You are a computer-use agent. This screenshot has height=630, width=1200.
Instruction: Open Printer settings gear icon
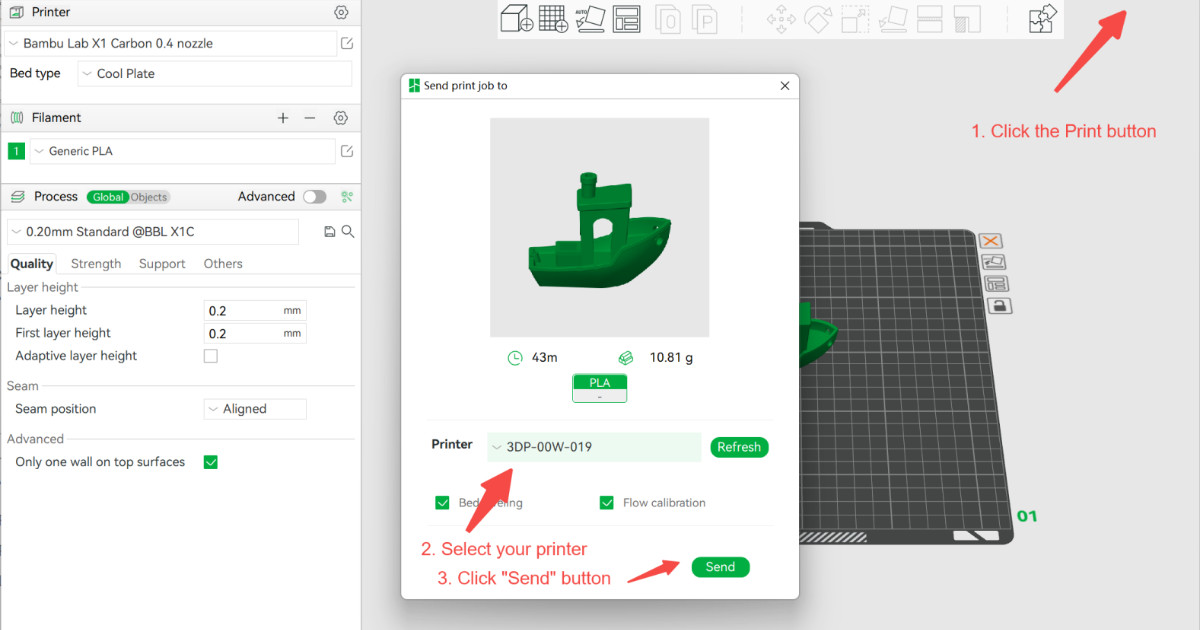pos(341,12)
